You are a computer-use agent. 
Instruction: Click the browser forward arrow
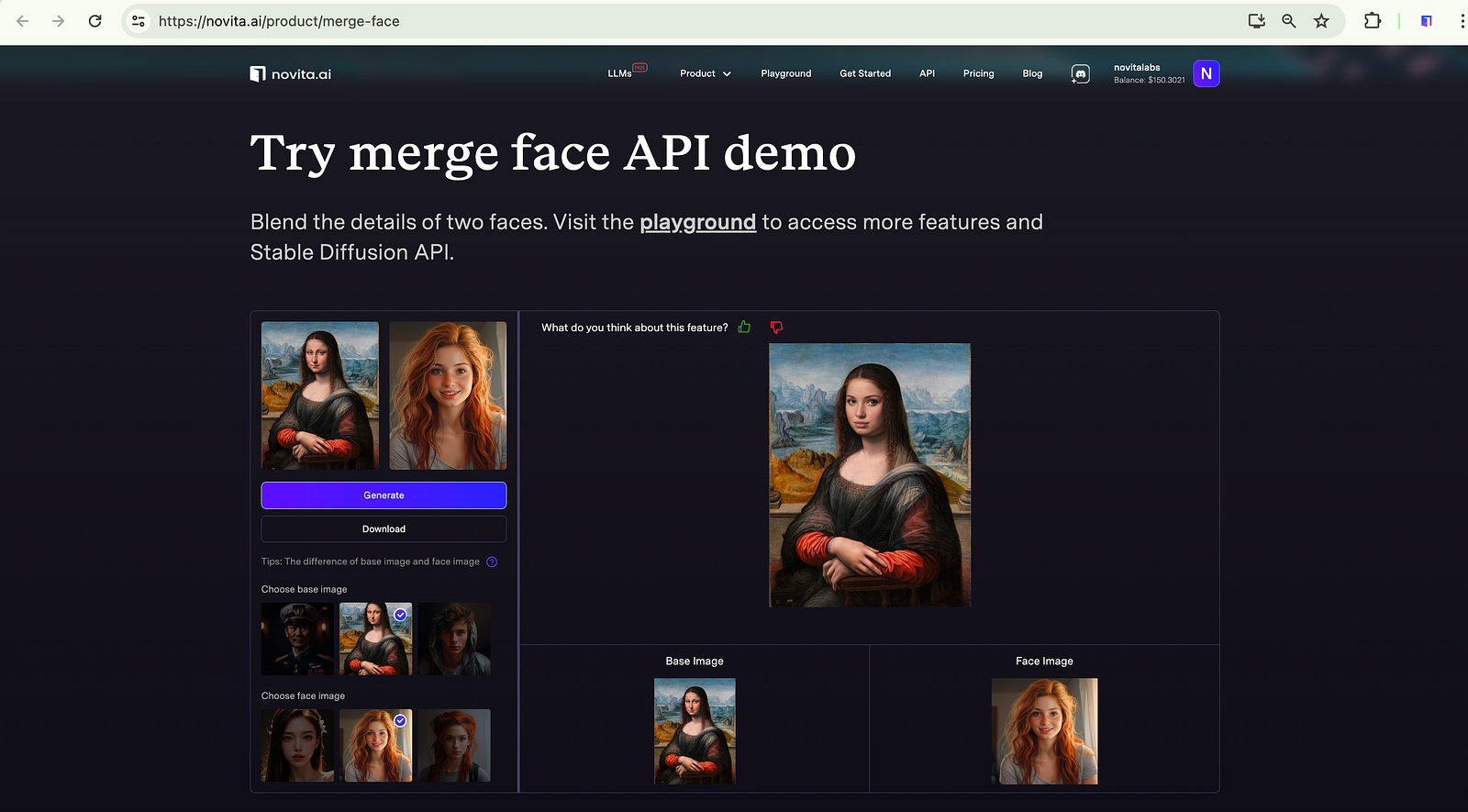click(59, 21)
